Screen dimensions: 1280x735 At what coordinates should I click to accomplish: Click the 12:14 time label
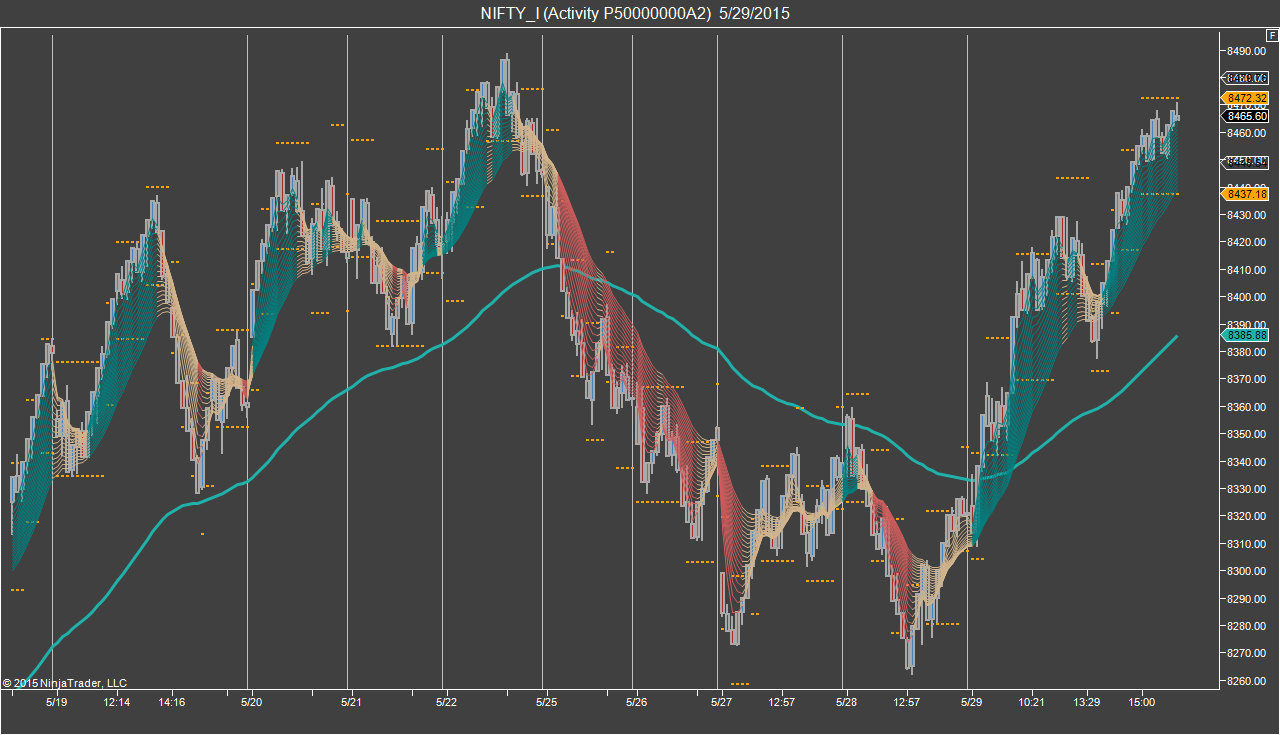117,703
